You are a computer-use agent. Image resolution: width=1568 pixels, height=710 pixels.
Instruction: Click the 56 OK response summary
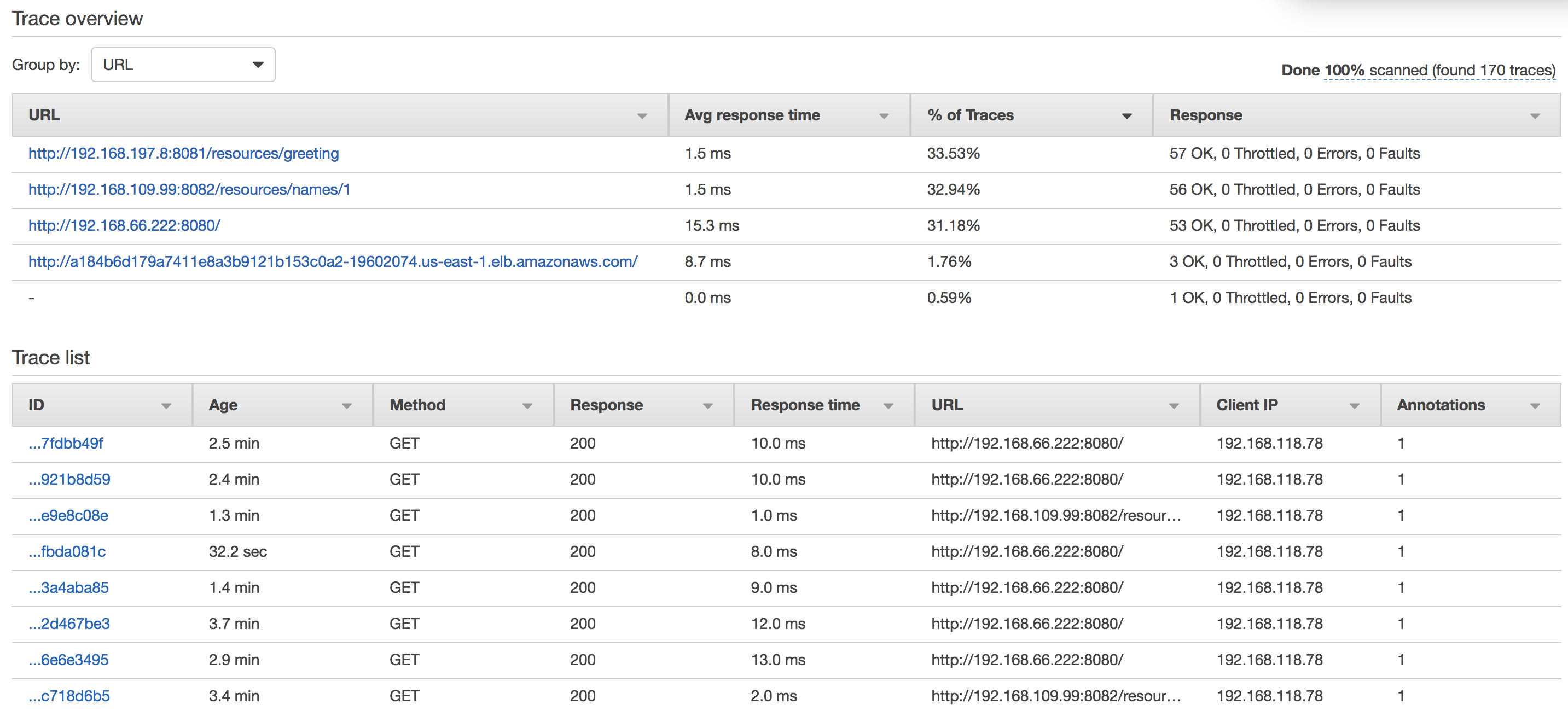(1294, 189)
